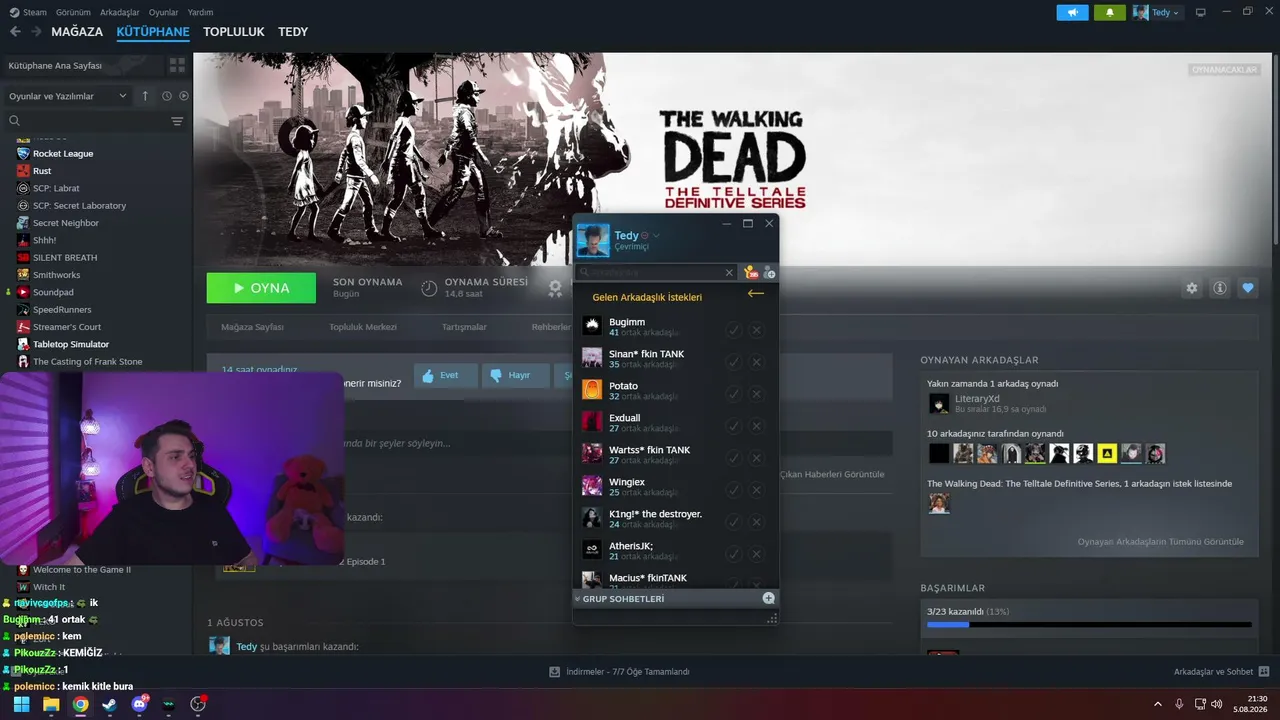Decline Sinan* fkin TANK's friend request
Image resolution: width=1280 pixels, height=720 pixels.
coord(756,362)
